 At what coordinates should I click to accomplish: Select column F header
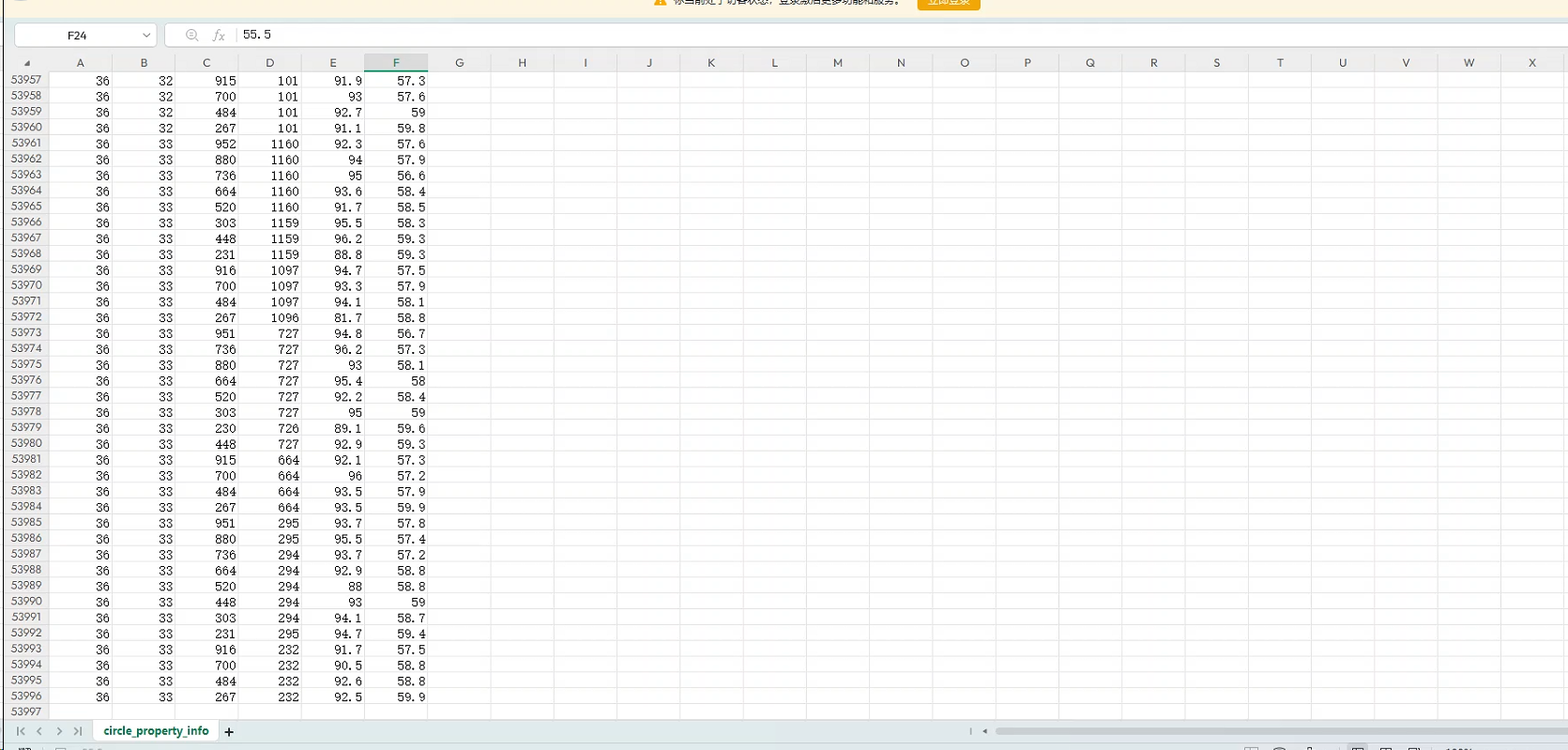(x=396, y=63)
